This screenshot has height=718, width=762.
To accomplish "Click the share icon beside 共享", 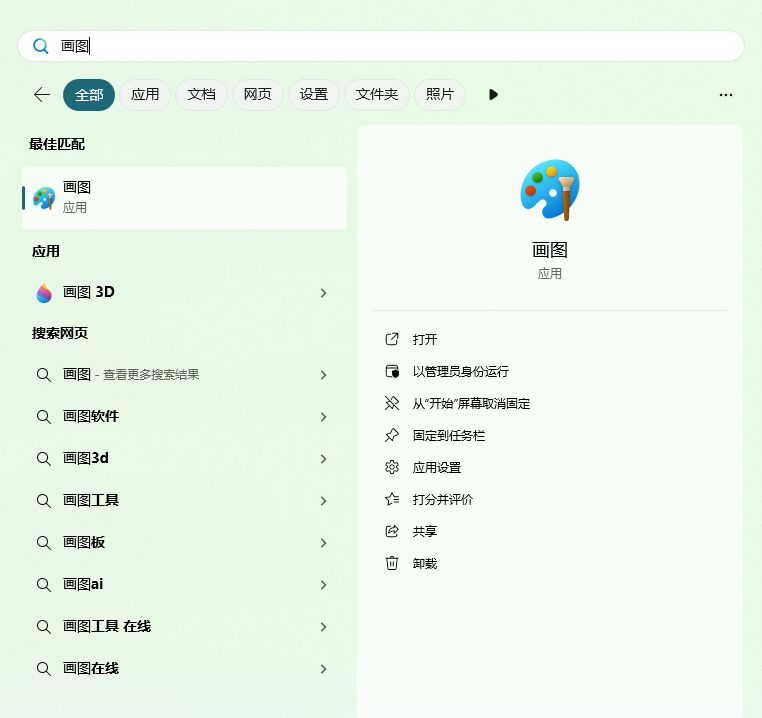I will 392,531.
